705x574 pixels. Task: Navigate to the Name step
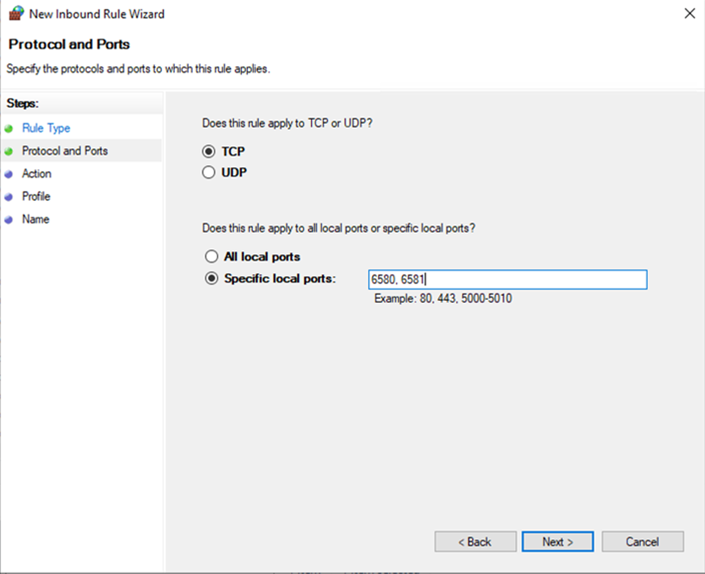(35, 219)
